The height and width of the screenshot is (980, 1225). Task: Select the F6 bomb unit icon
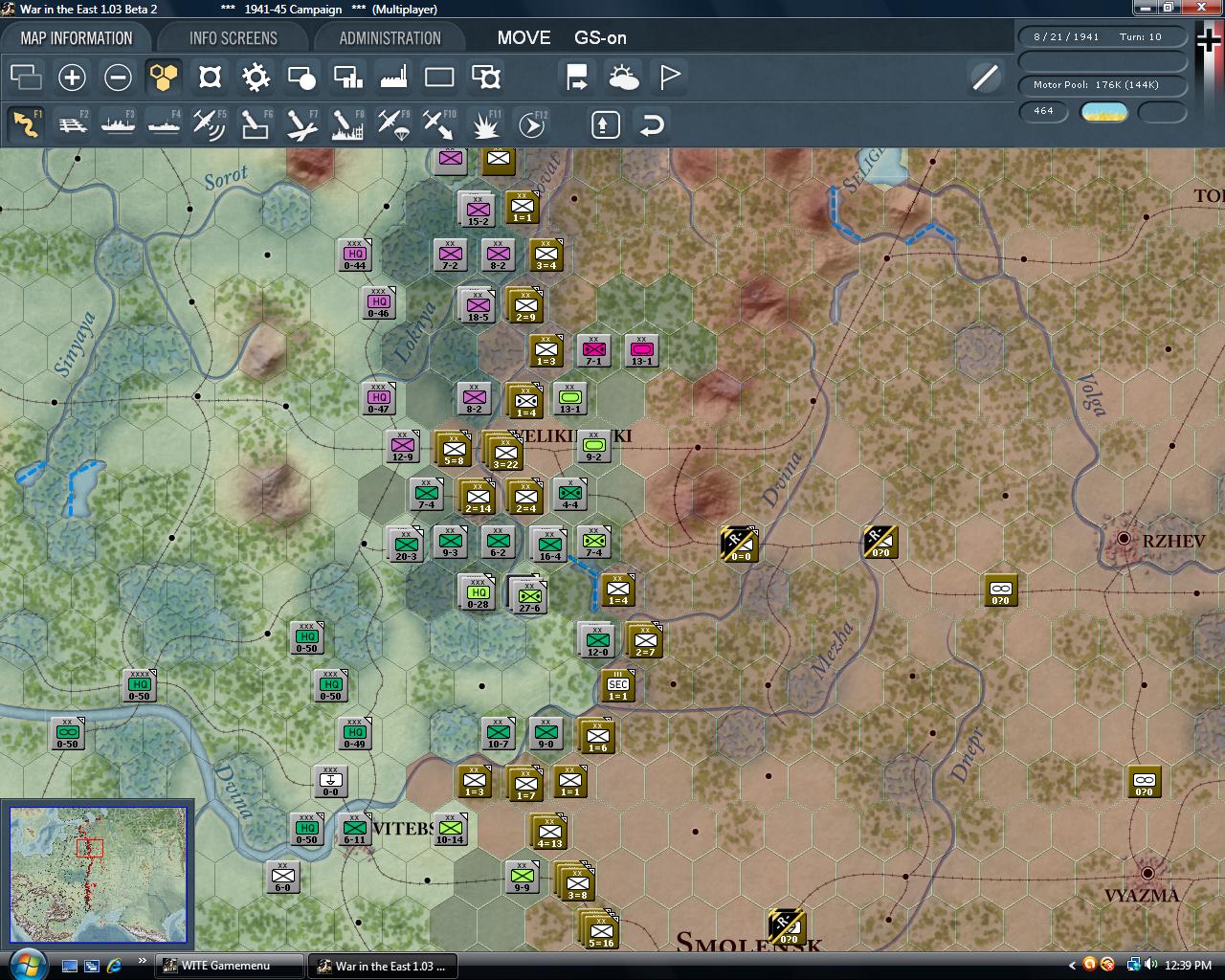[x=256, y=124]
